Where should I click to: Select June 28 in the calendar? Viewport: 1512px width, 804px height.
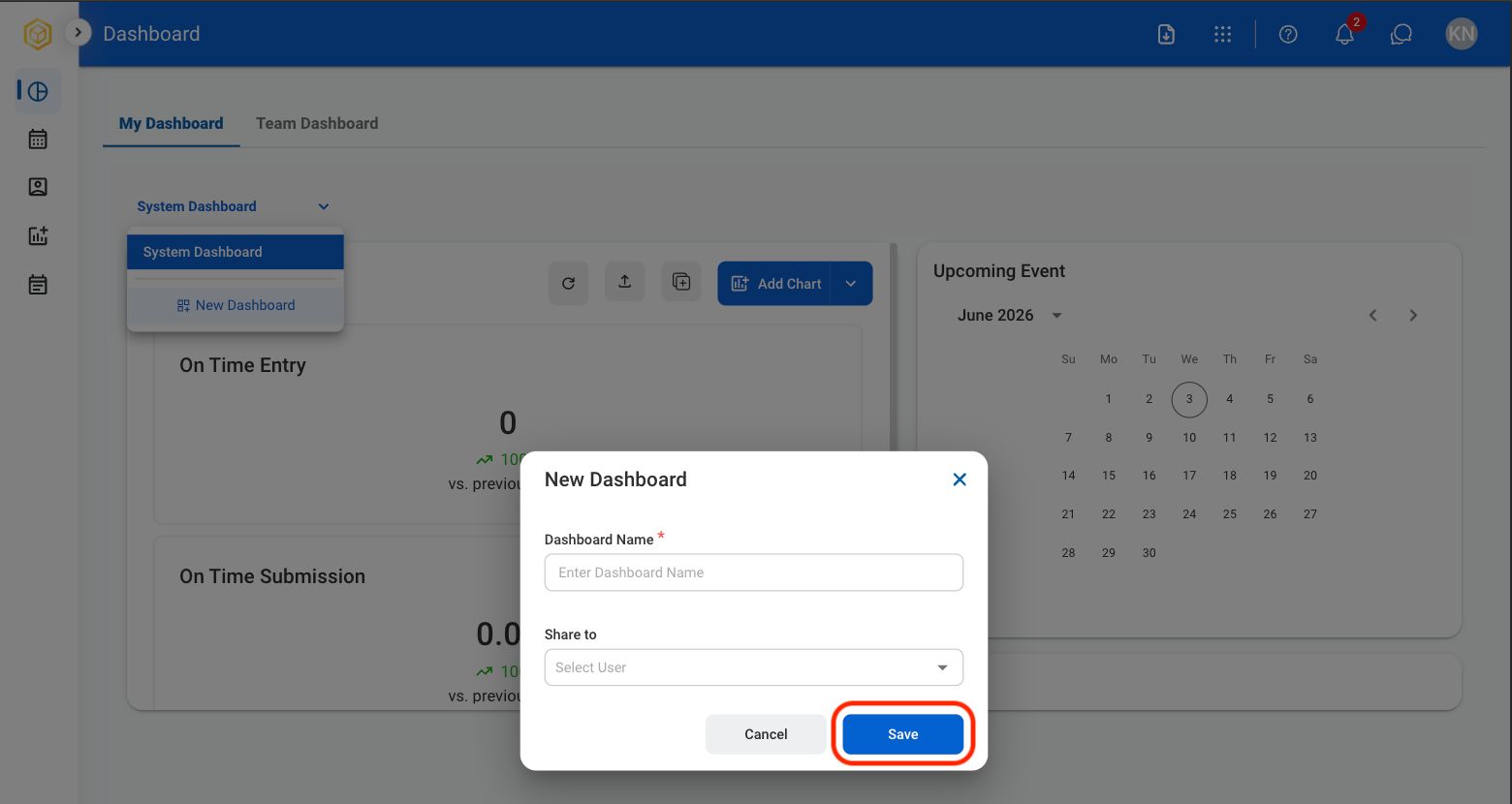(1068, 553)
